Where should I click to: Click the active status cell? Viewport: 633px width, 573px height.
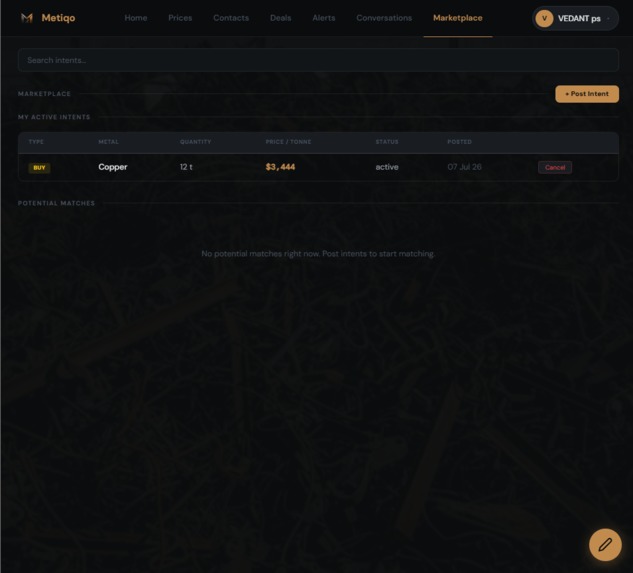pyautogui.click(x=387, y=167)
